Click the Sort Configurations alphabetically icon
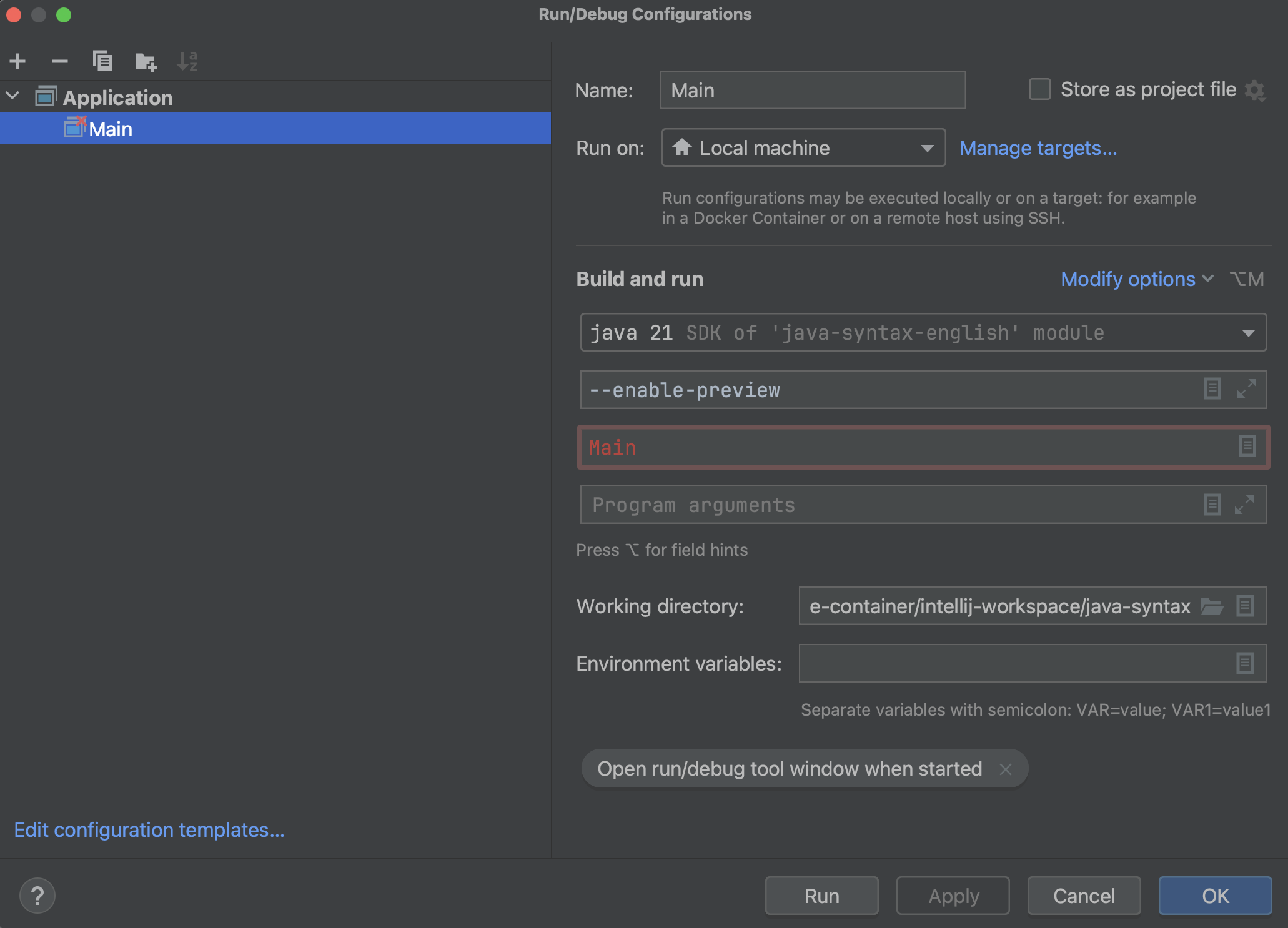This screenshot has height=928, width=1288. pyautogui.click(x=187, y=61)
